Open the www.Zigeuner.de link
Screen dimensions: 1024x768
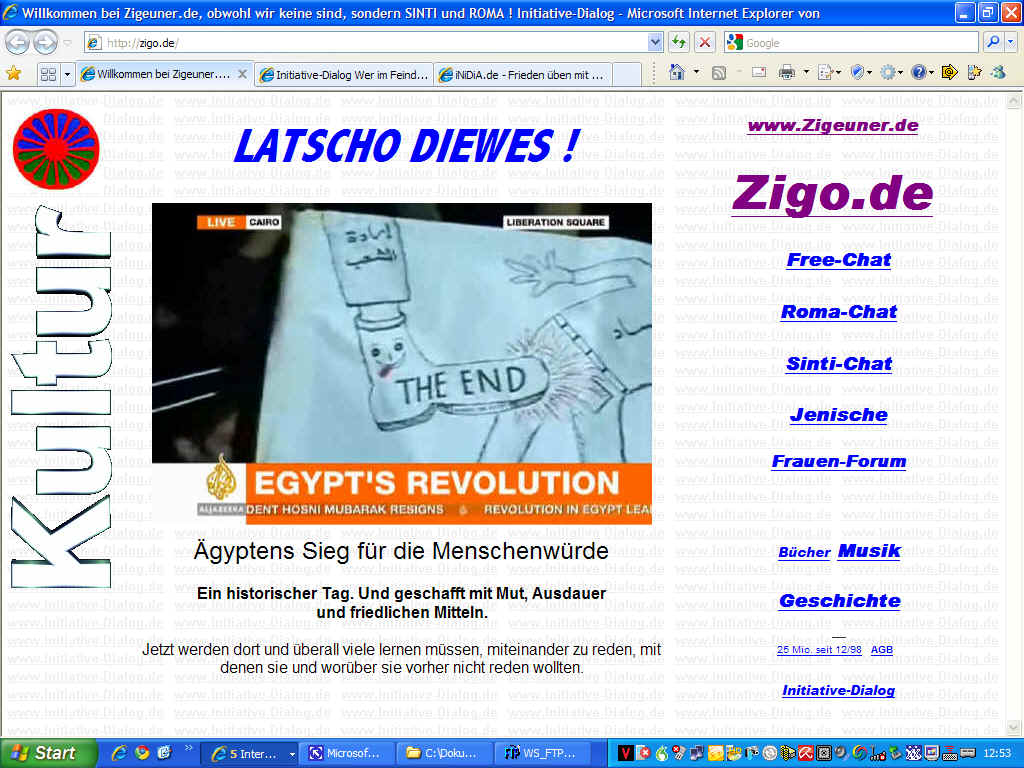tap(833, 125)
